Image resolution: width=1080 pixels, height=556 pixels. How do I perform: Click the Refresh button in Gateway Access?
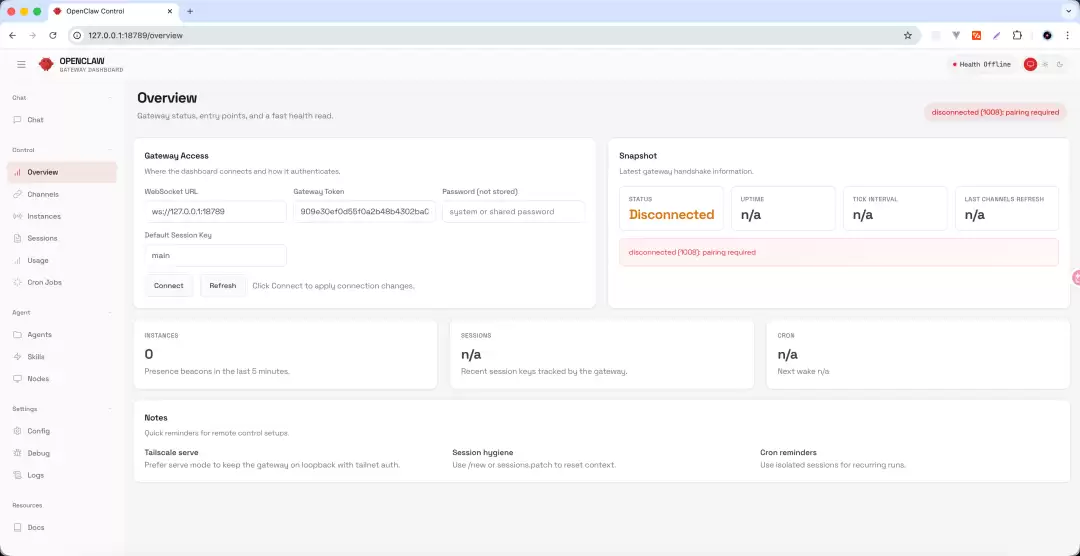click(222, 285)
